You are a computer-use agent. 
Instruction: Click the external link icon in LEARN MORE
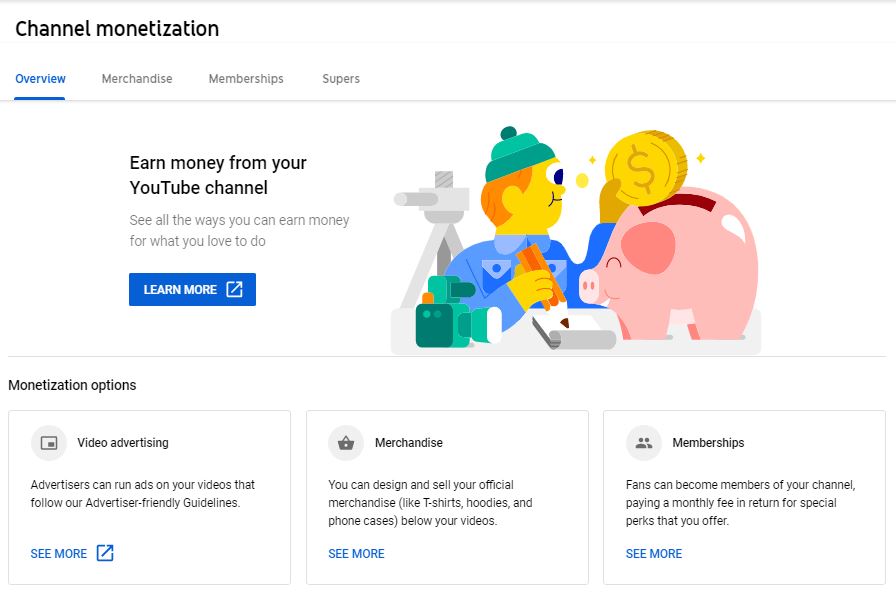[234, 289]
